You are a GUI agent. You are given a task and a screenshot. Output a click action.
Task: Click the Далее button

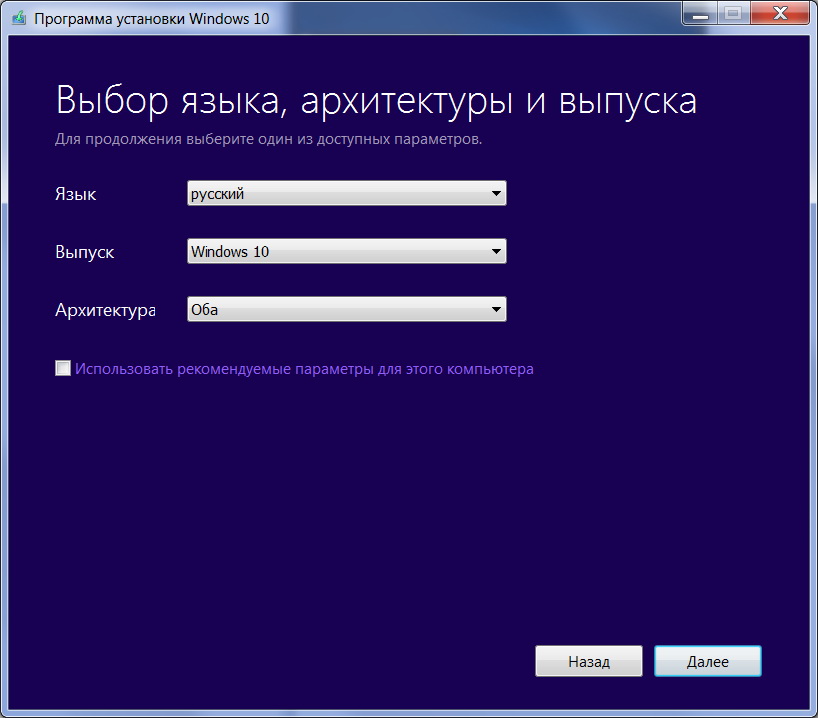click(x=707, y=661)
